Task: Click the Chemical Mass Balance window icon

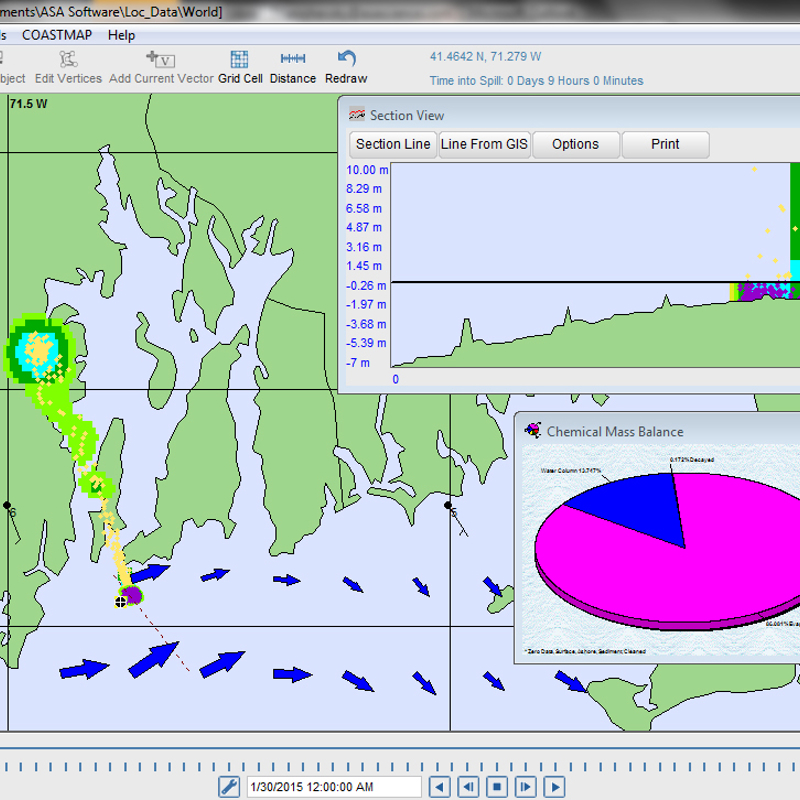Action: point(532,431)
